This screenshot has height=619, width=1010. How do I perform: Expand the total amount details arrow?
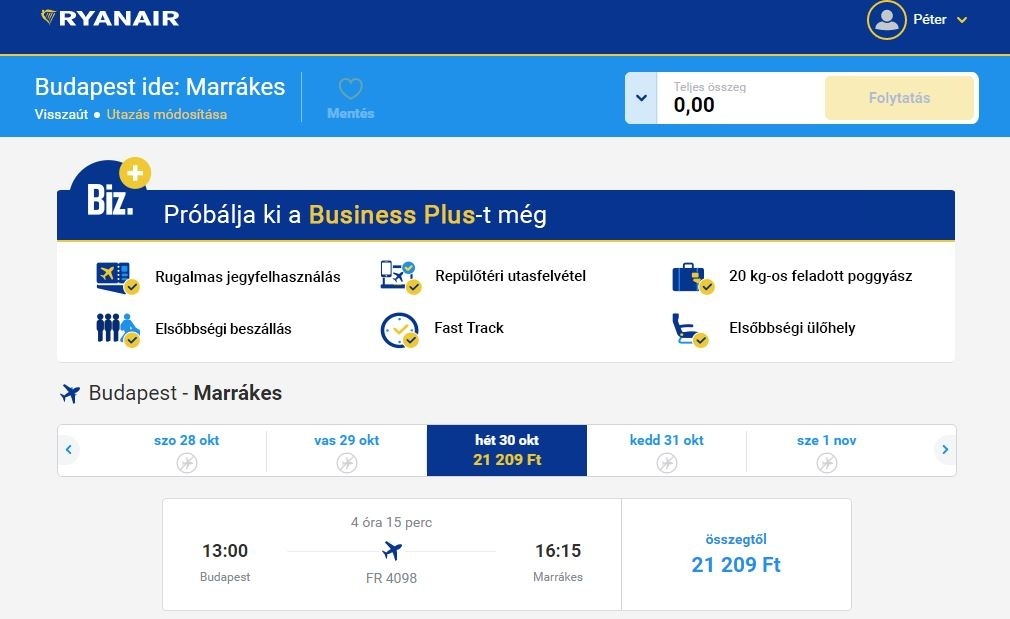click(641, 98)
